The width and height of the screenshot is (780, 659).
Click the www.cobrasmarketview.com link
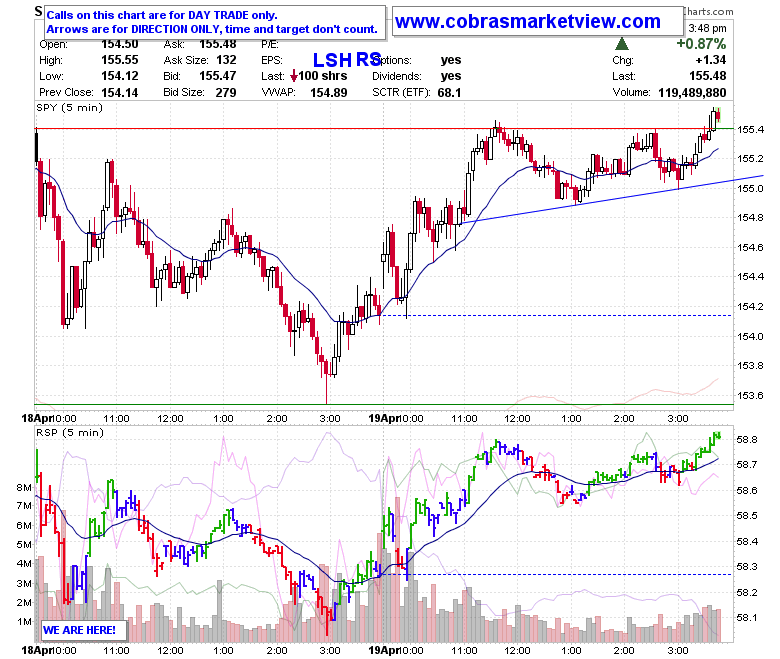click(527, 21)
